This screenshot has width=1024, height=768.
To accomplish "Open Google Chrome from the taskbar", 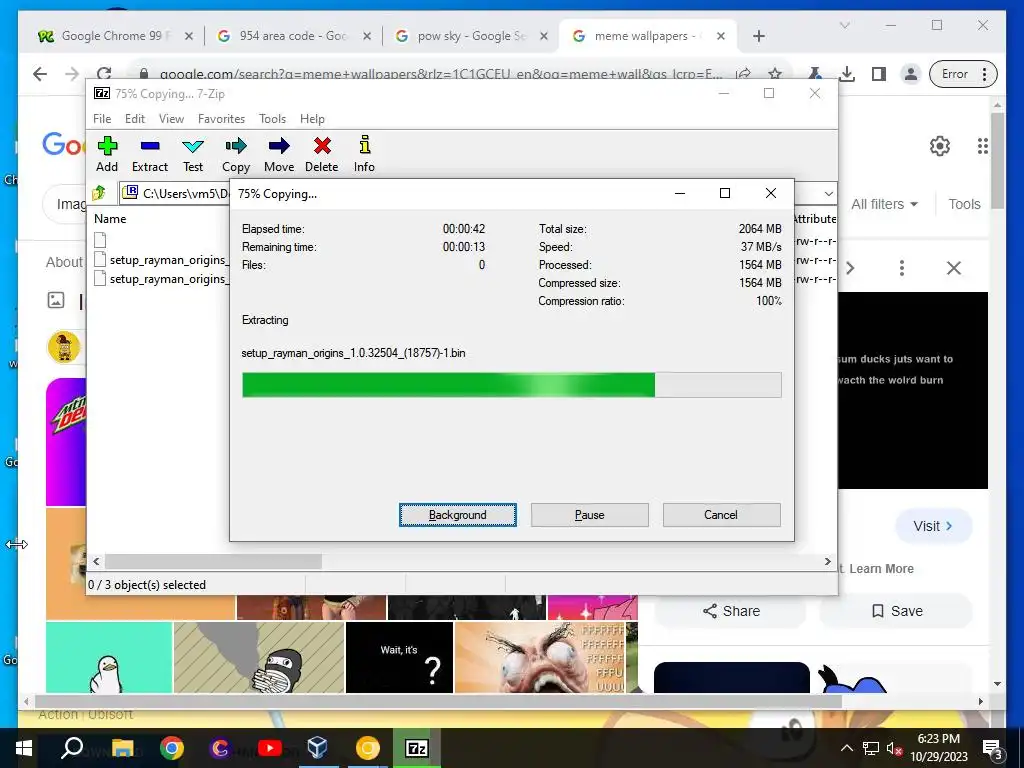I will click(172, 748).
